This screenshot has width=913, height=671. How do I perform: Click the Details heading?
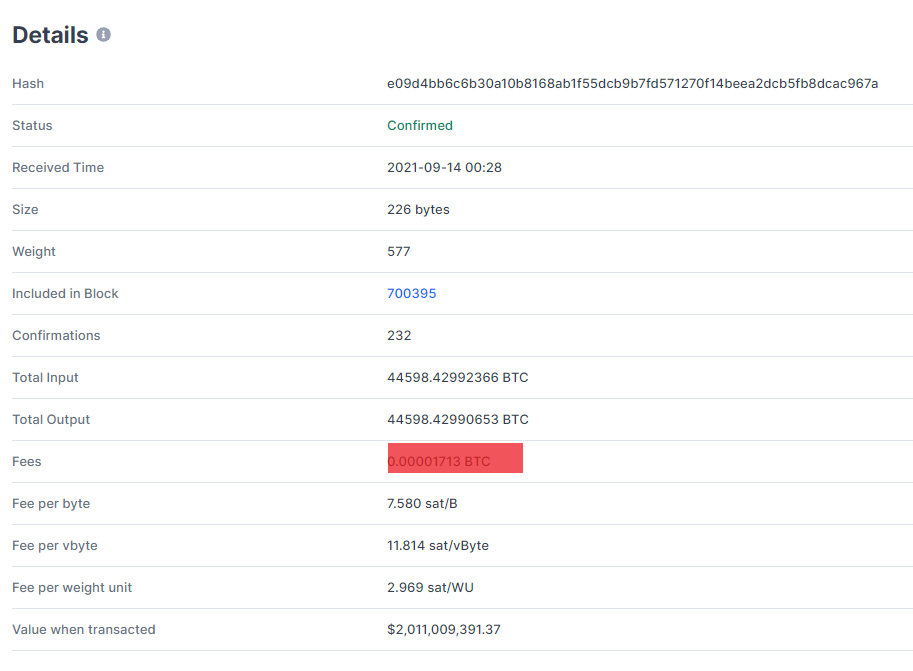(50, 35)
